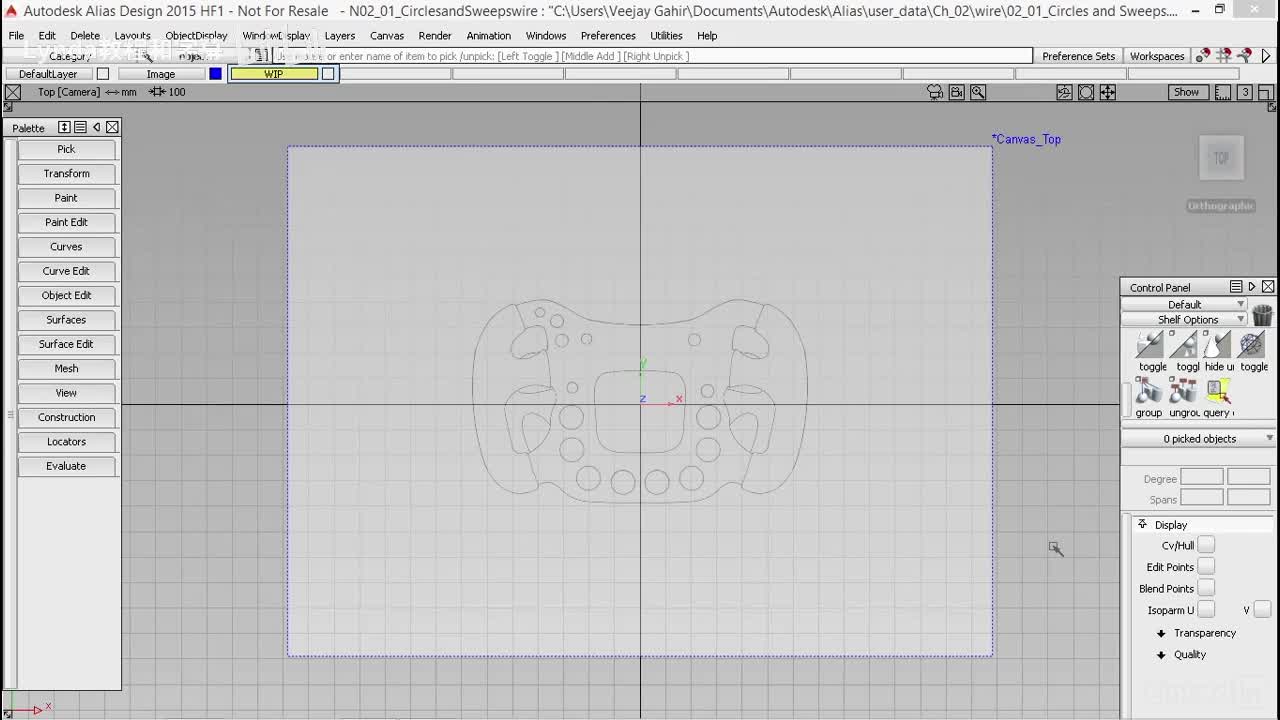Open the '0 picked objects' dropdown
Screen dimensions: 1280x720
point(1199,439)
